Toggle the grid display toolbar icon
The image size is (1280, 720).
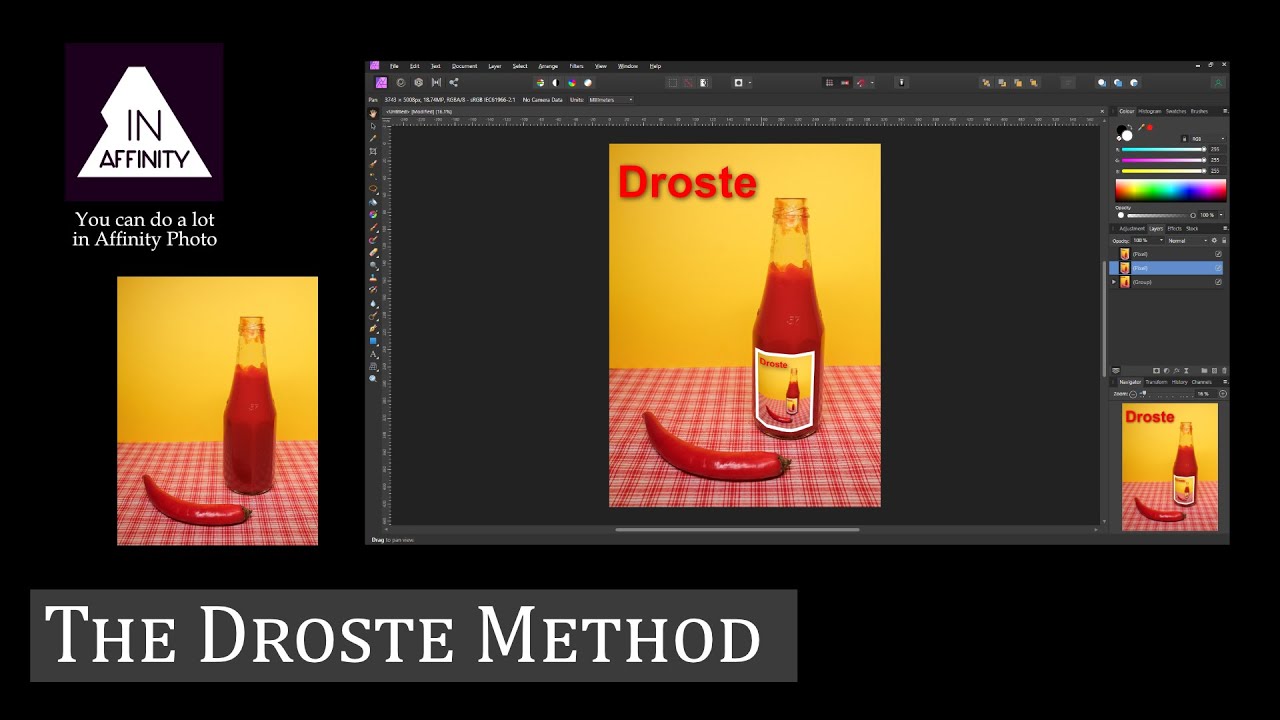[x=829, y=83]
